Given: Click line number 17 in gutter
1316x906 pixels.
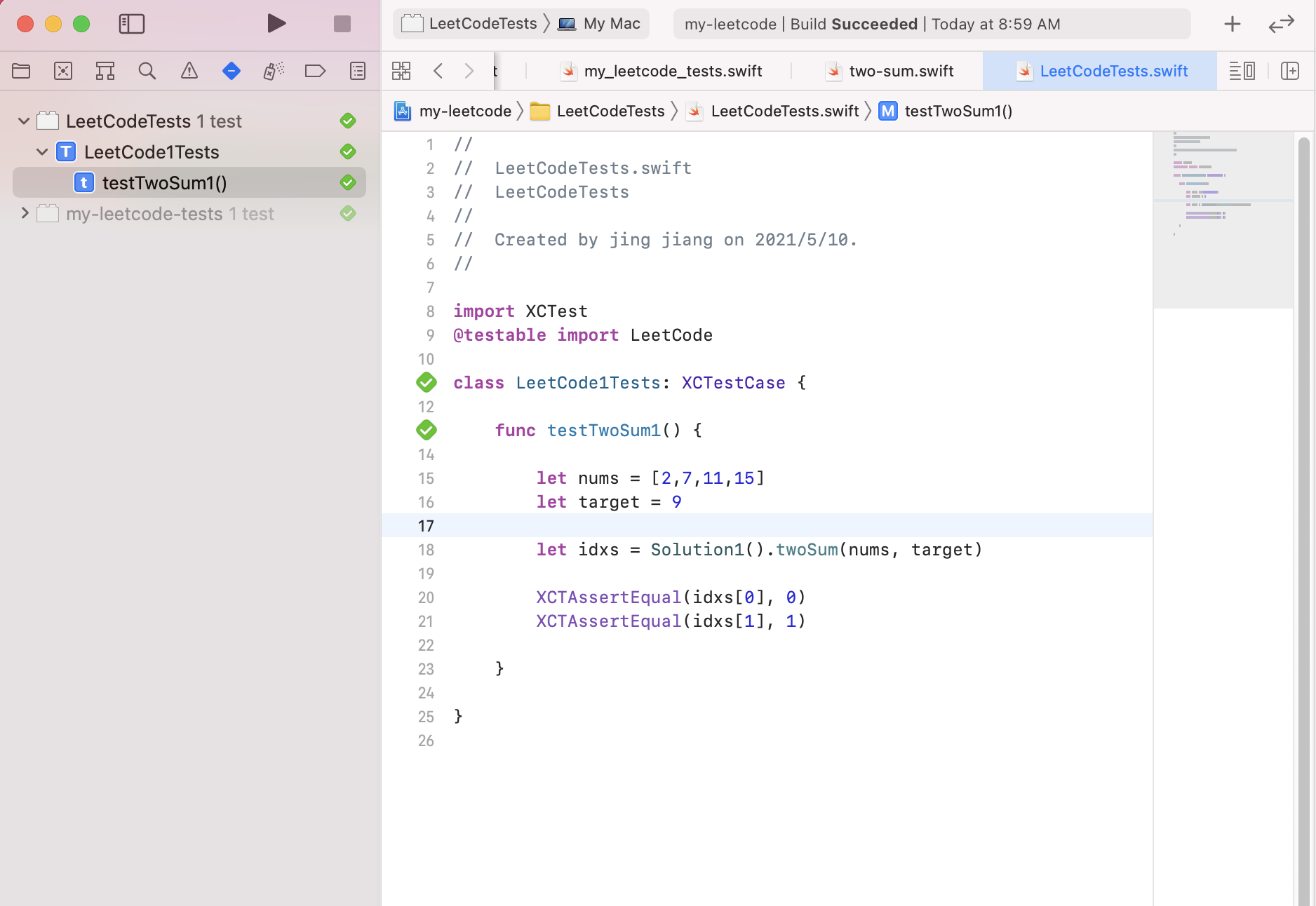Looking at the screenshot, I should 426,526.
